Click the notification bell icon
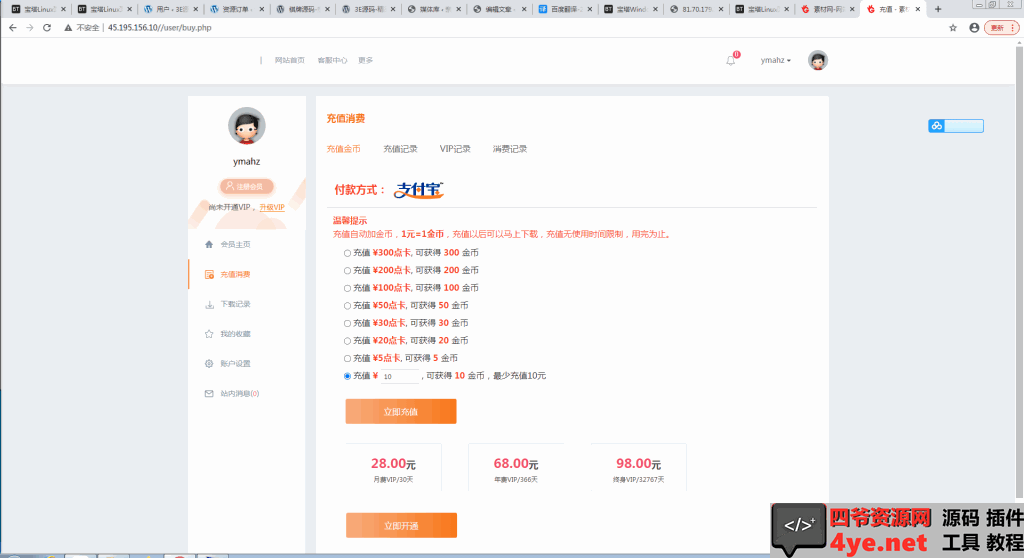Image resolution: width=1024 pixels, height=558 pixels. pyautogui.click(x=731, y=60)
